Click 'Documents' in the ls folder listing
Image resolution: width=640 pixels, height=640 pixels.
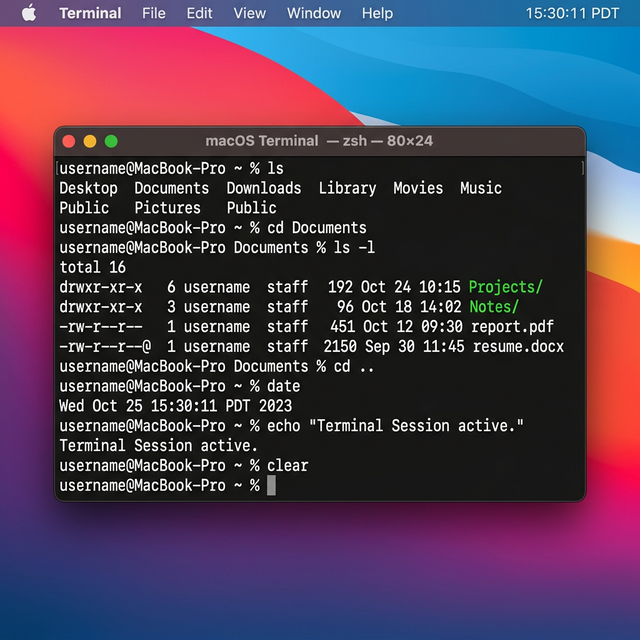pyautogui.click(x=171, y=188)
